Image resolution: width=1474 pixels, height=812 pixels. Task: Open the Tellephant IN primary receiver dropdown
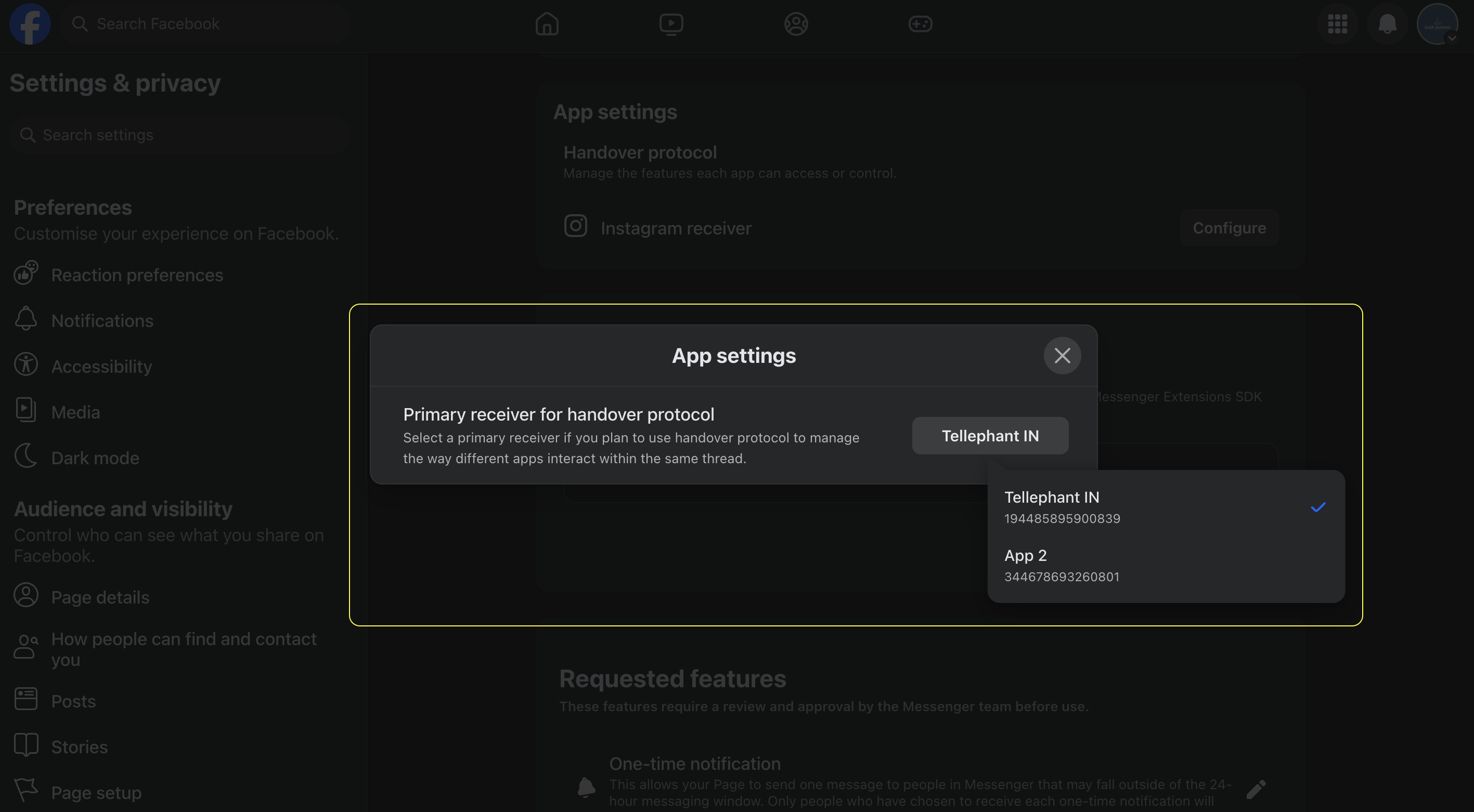990,436
